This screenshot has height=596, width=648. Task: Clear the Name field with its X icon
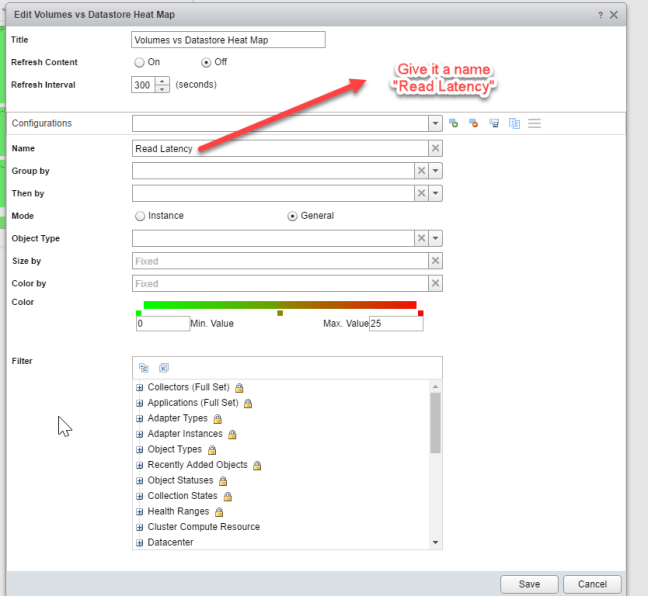click(435, 148)
